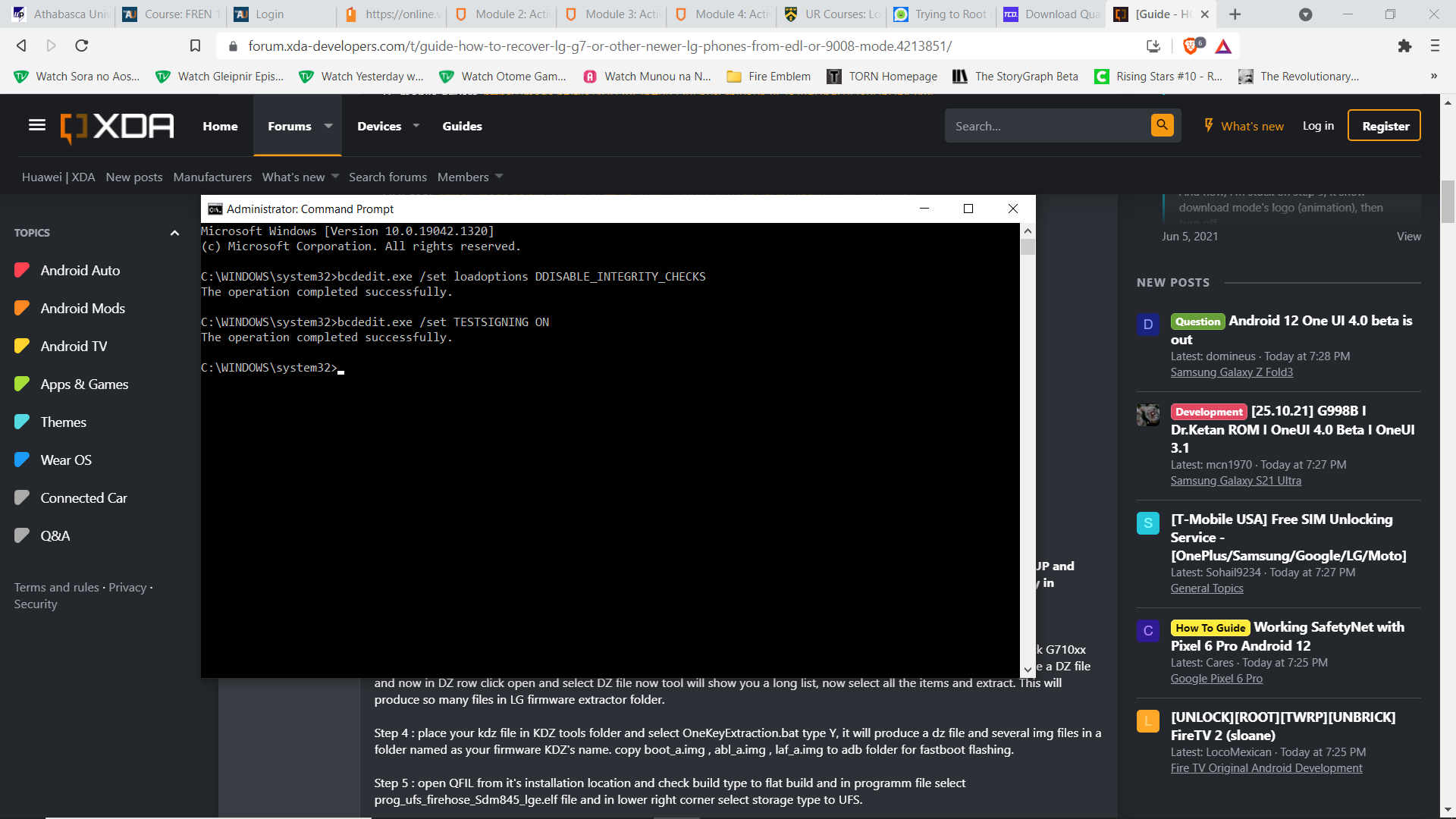The image size is (1456, 819).
Task: Expand the Members dropdown arrow
Action: [x=499, y=177]
